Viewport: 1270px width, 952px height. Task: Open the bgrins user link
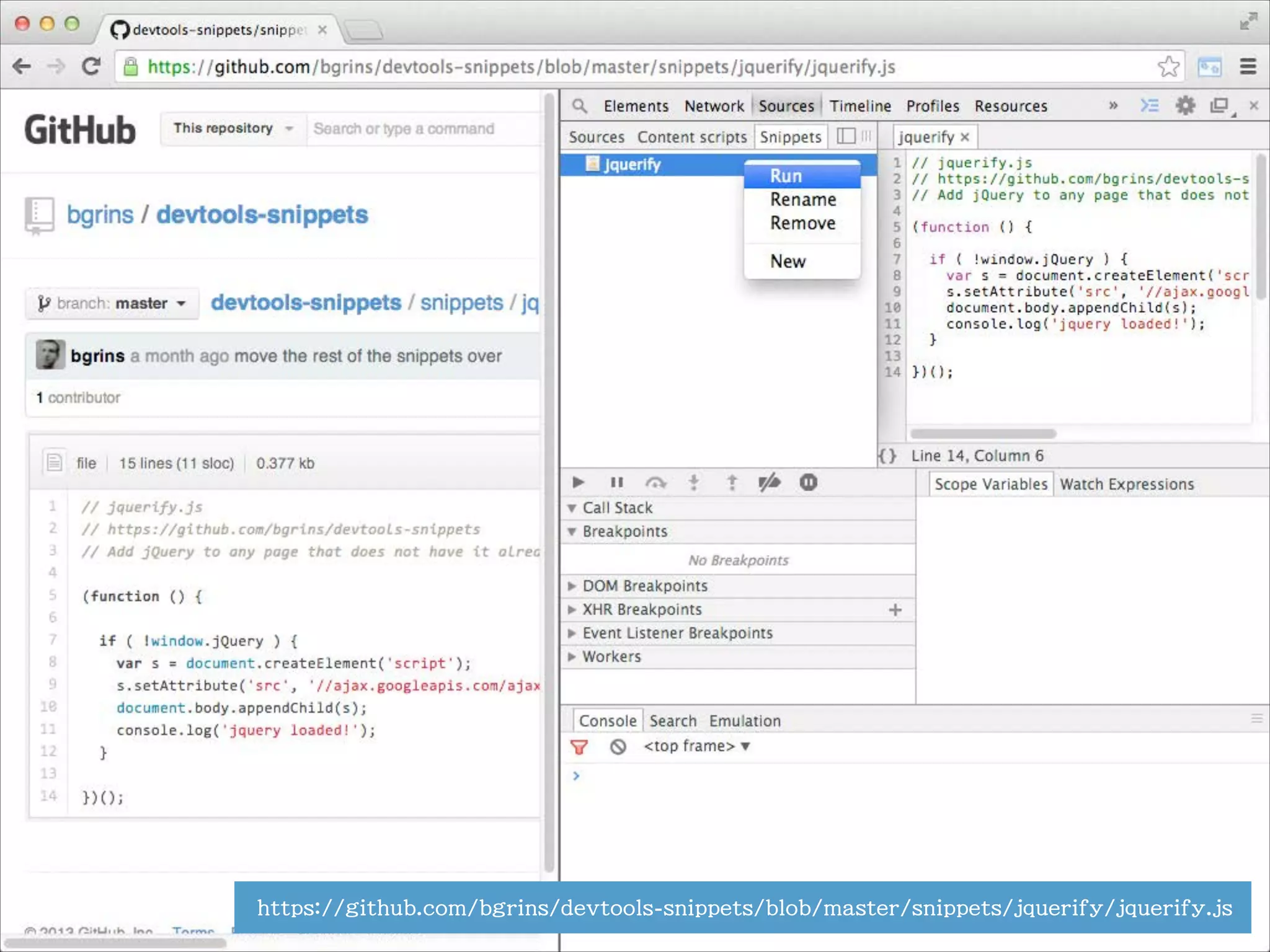click(x=100, y=214)
